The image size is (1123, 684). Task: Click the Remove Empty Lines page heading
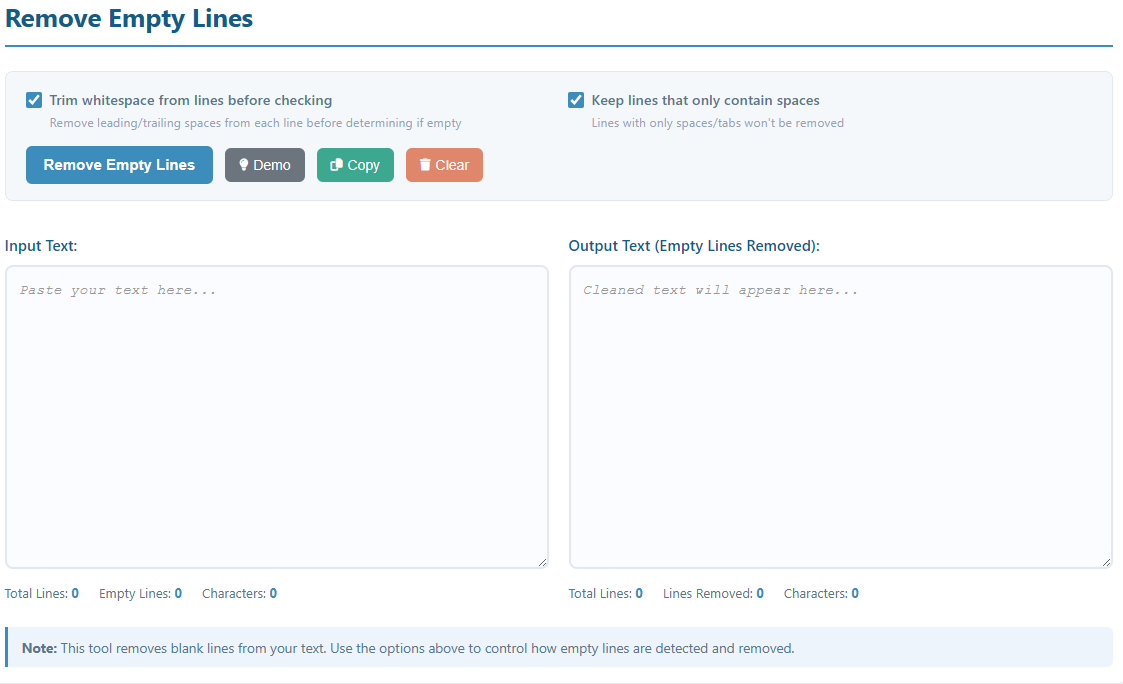click(x=129, y=18)
